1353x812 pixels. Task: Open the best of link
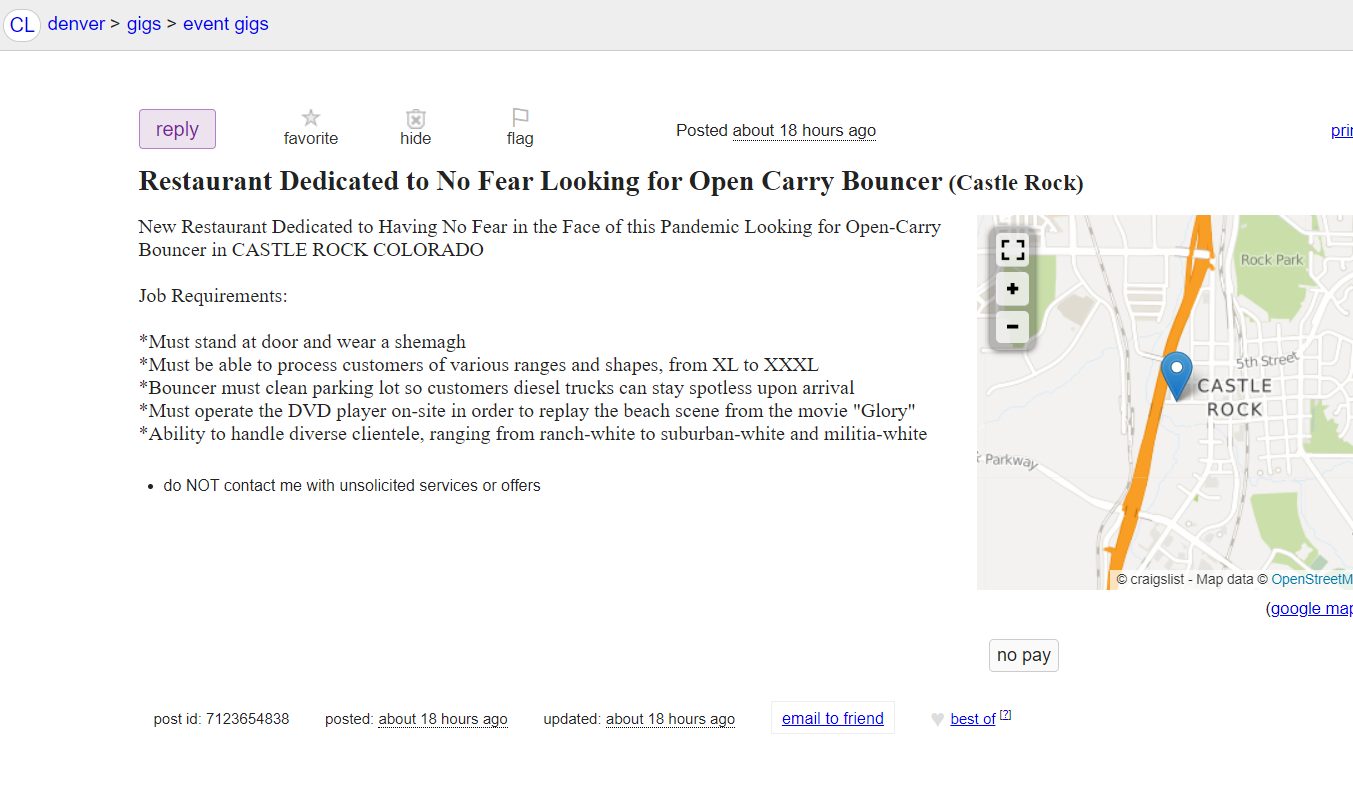(972, 719)
